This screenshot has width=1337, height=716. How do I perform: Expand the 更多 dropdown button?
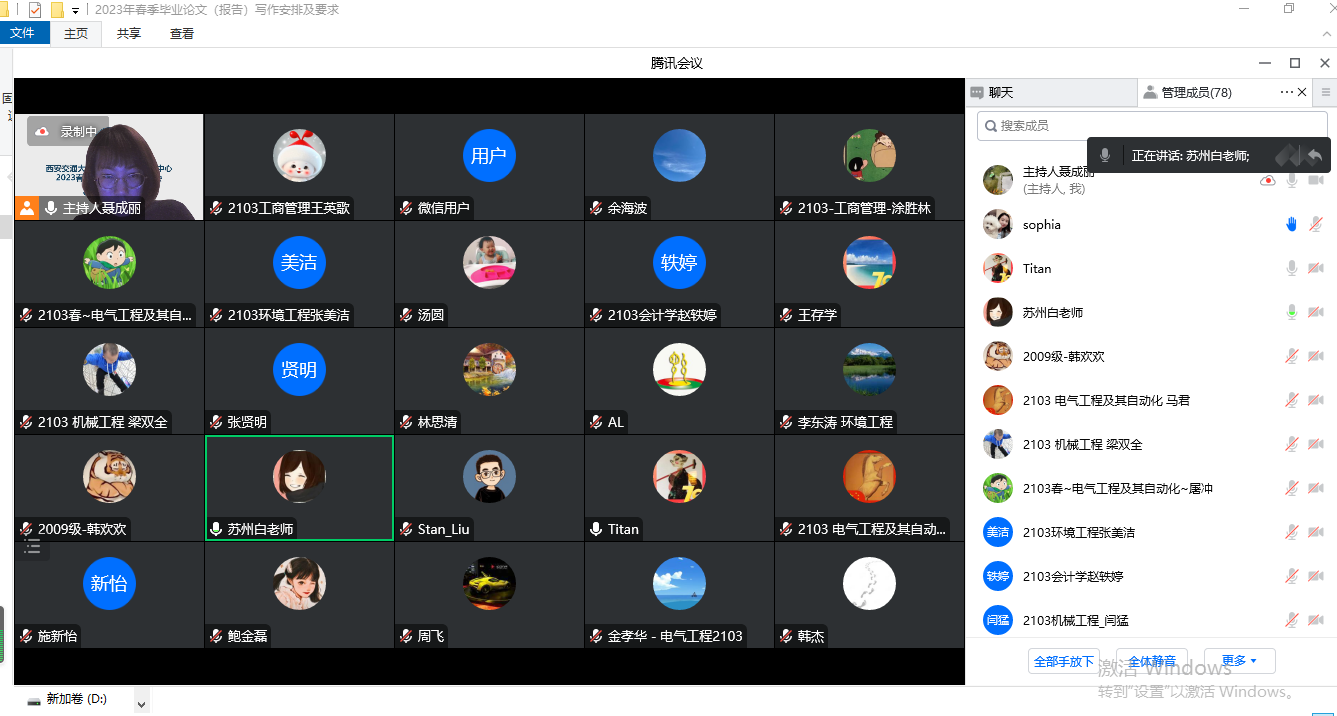tap(1239, 661)
